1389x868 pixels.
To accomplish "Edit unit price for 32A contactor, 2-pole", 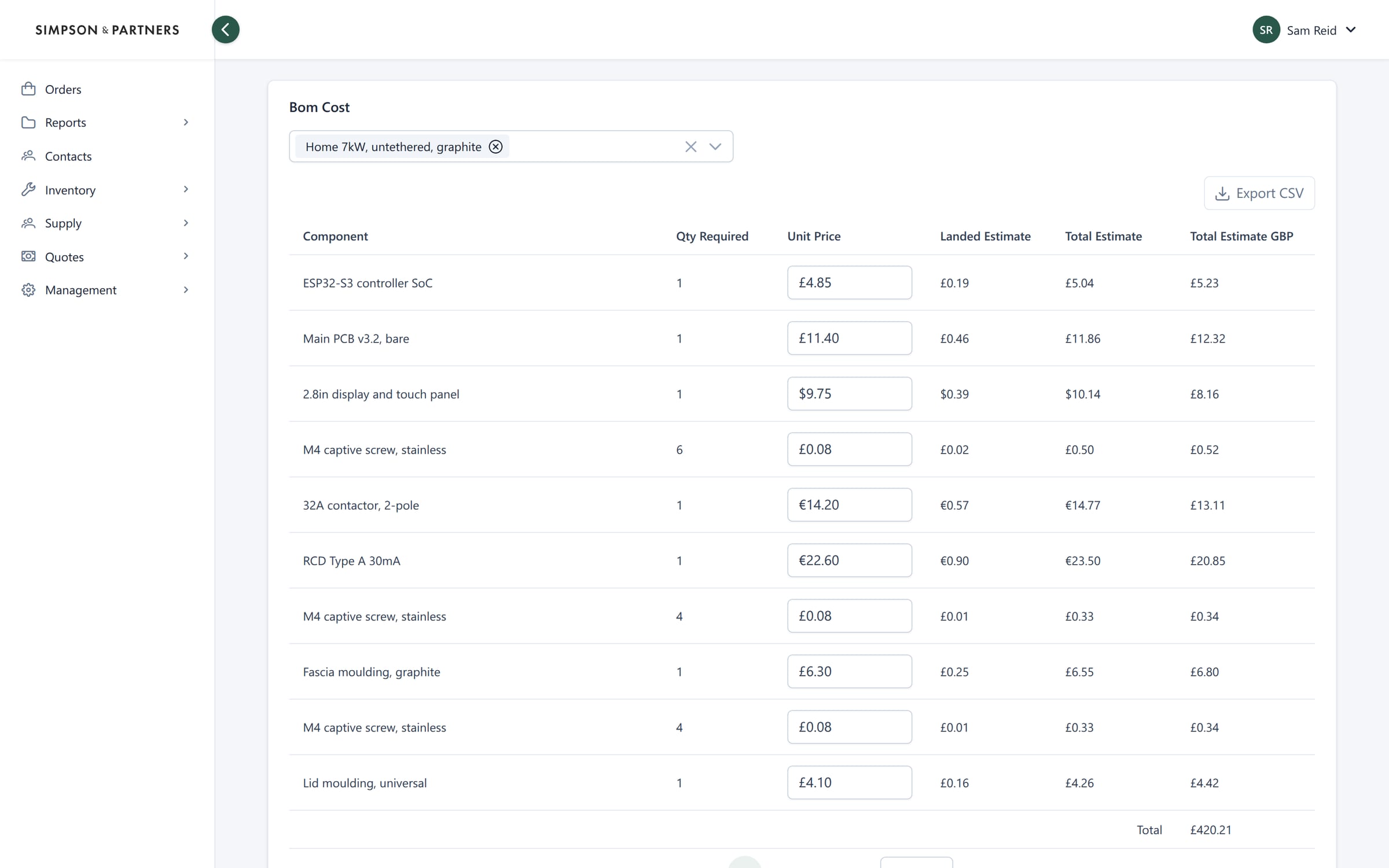I will tap(850, 505).
